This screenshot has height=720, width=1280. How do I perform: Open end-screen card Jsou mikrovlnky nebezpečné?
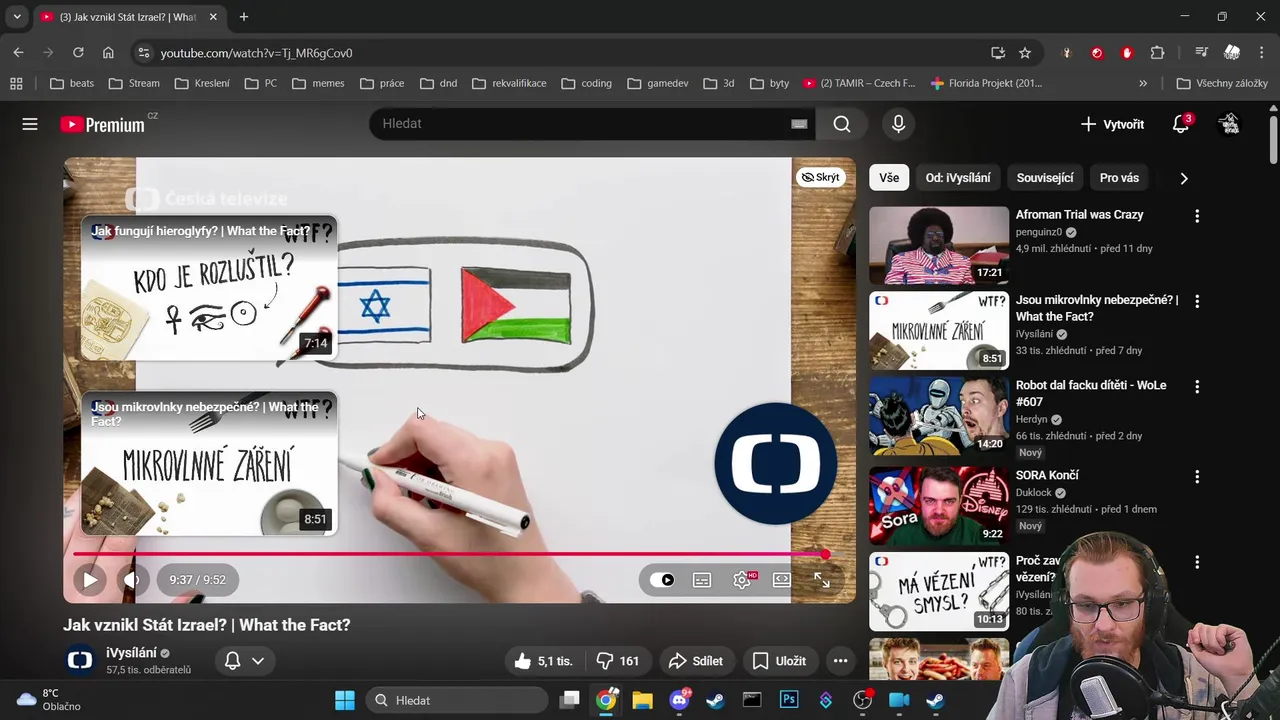pos(209,464)
